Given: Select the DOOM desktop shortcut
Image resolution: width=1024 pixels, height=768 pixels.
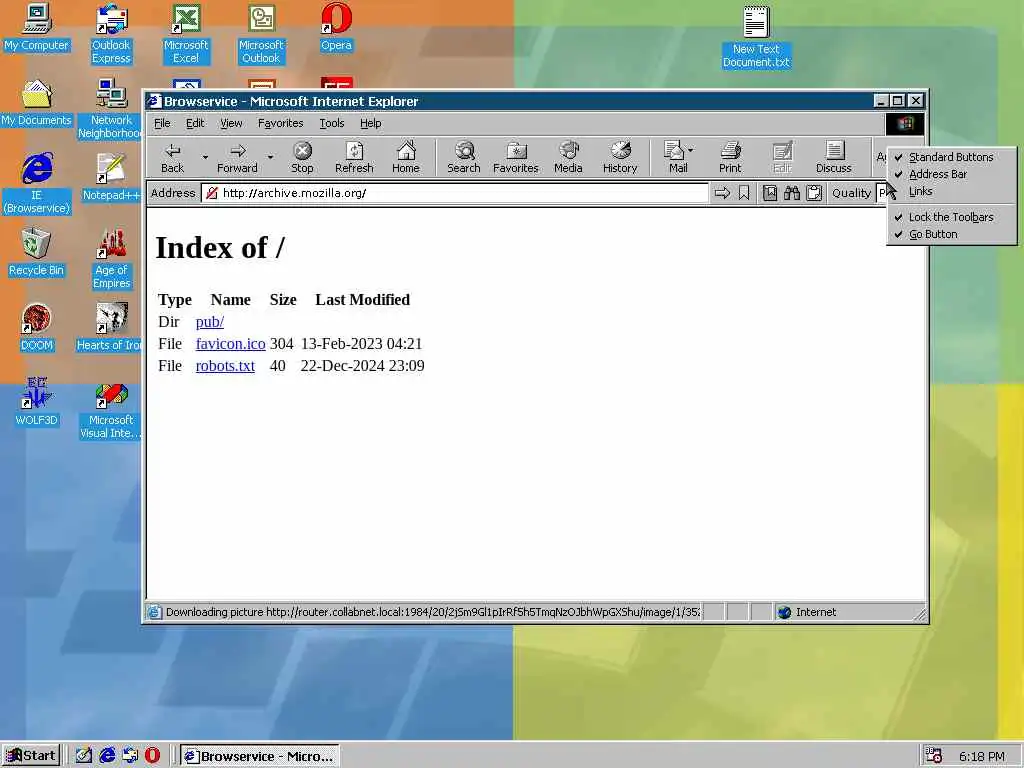Looking at the screenshot, I should click(37, 327).
